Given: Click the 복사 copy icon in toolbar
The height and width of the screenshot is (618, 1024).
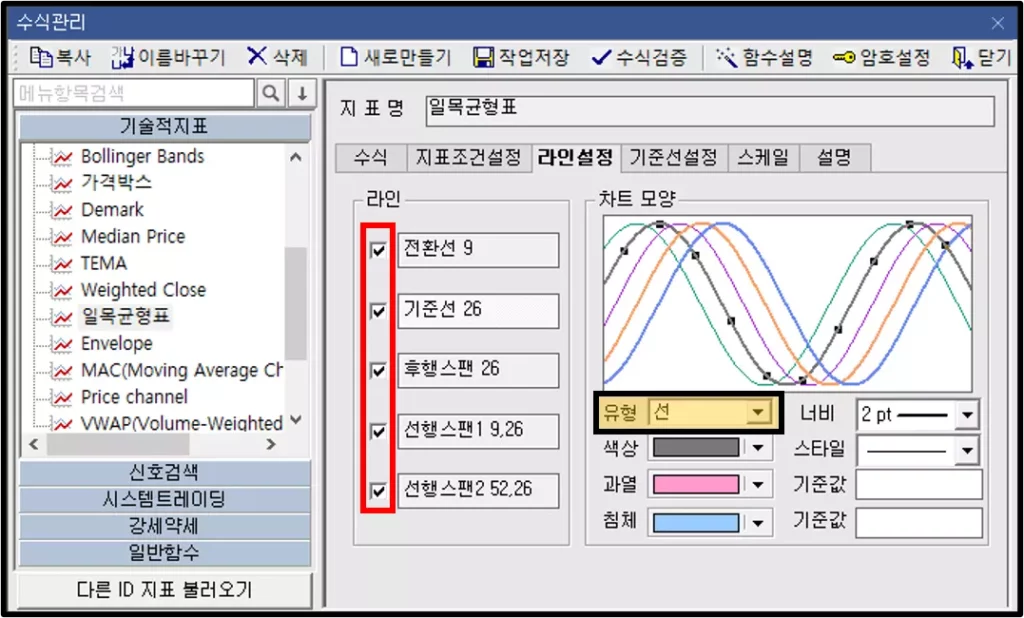Looking at the screenshot, I should pyautogui.click(x=41, y=57).
